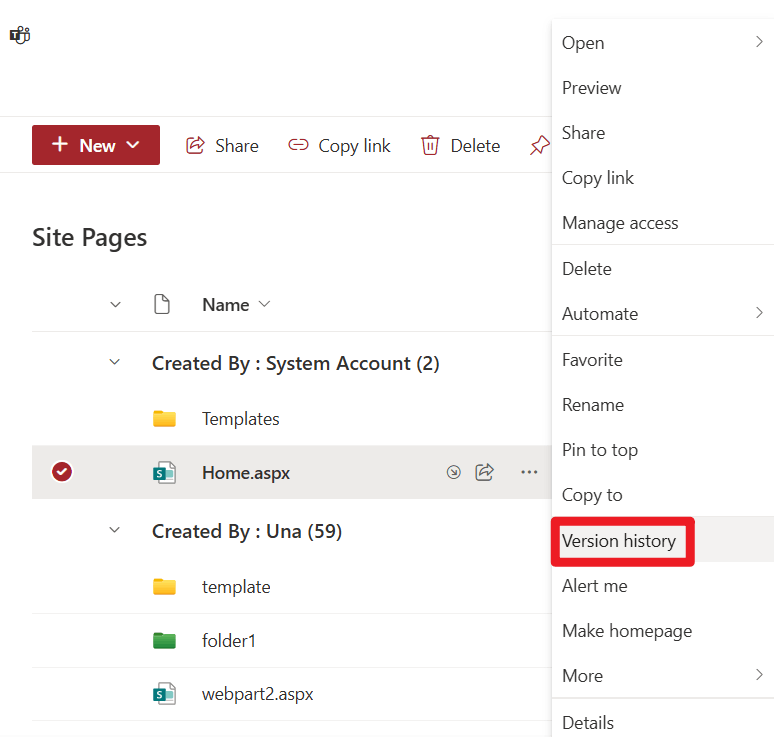
Task: Open the Templates folder icon
Action: pos(164,419)
